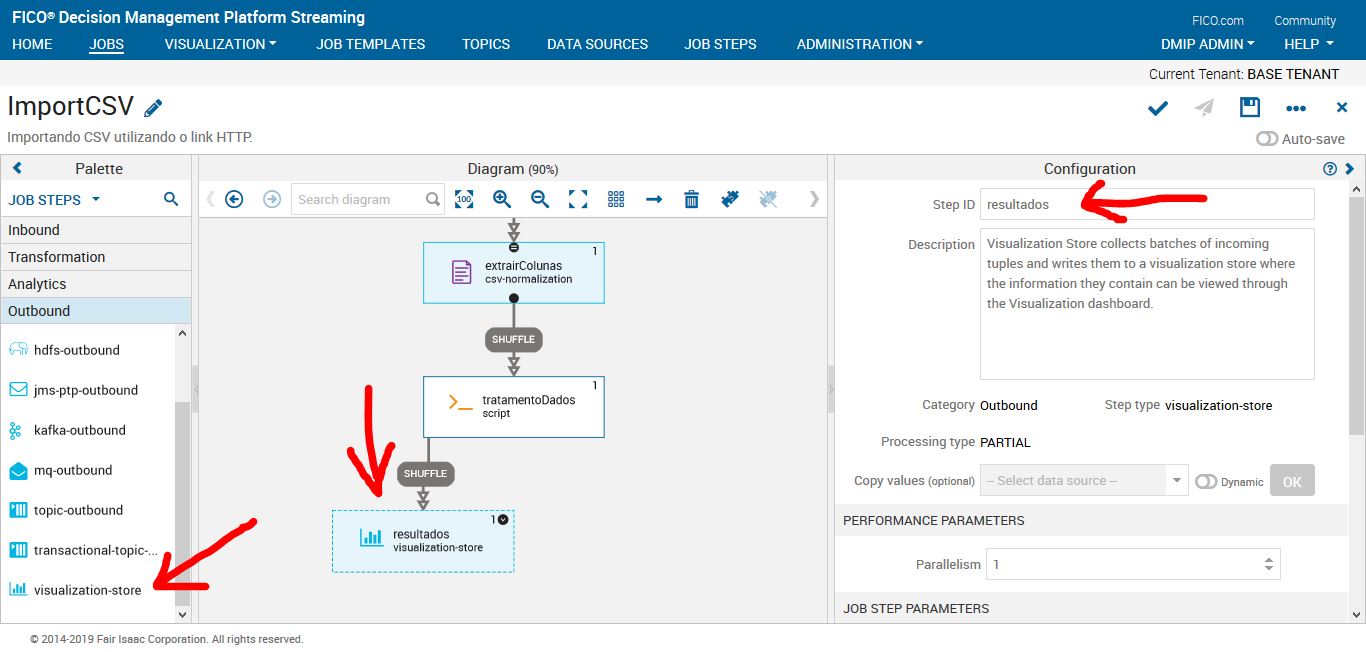Zoom out using the magnifier minus icon
The width and height of the screenshot is (1366, 652).
[539, 199]
